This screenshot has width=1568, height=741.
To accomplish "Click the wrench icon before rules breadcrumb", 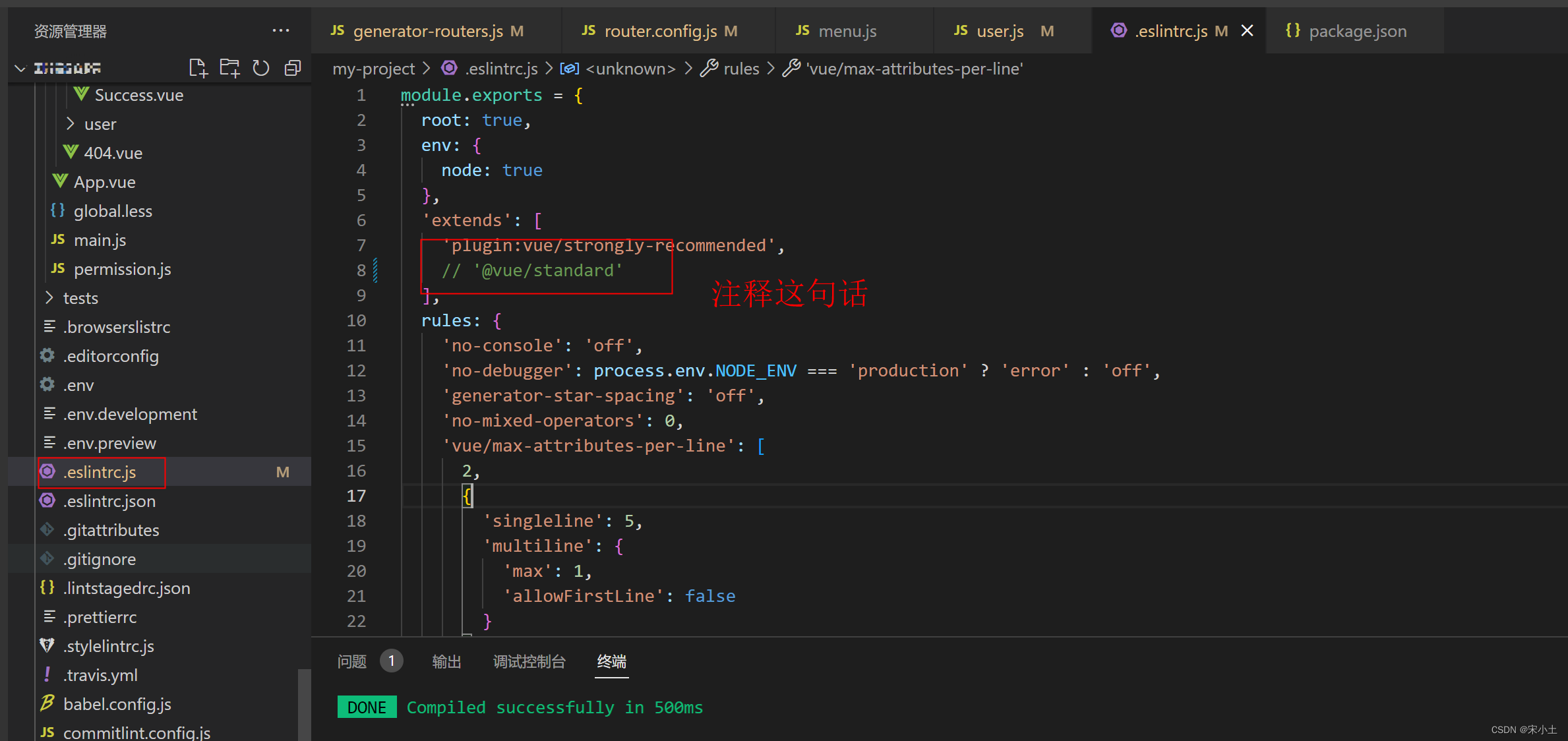I will (709, 68).
